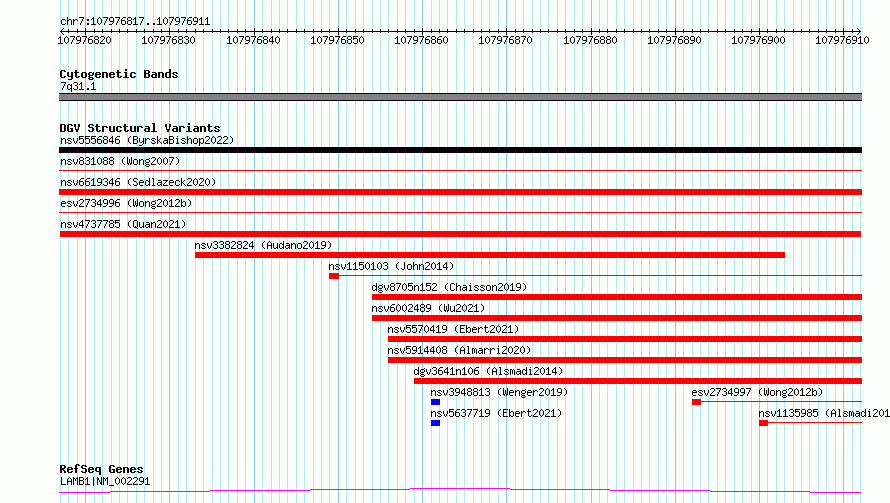
Task: Click ruler position 107976860
Action: (x=421, y=40)
